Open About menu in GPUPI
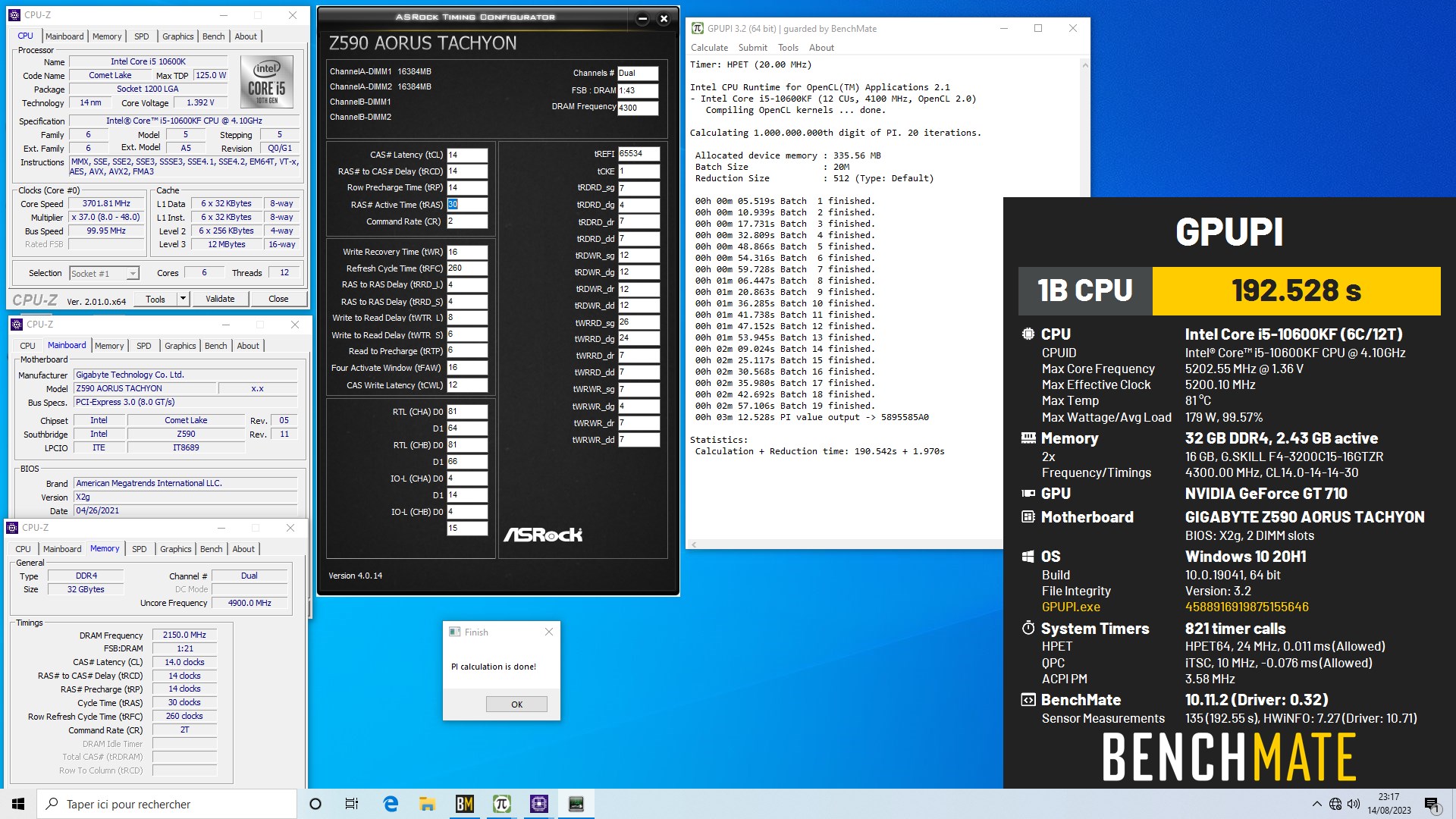Screen dimensions: 1456x819 [821, 47]
